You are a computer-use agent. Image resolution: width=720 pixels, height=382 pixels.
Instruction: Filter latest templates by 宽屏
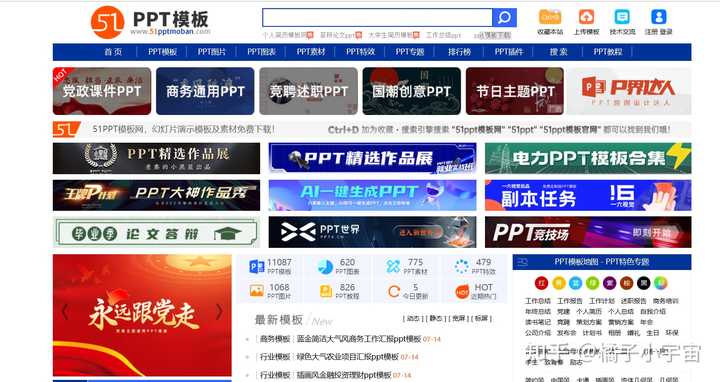click(x=459, y=318)
